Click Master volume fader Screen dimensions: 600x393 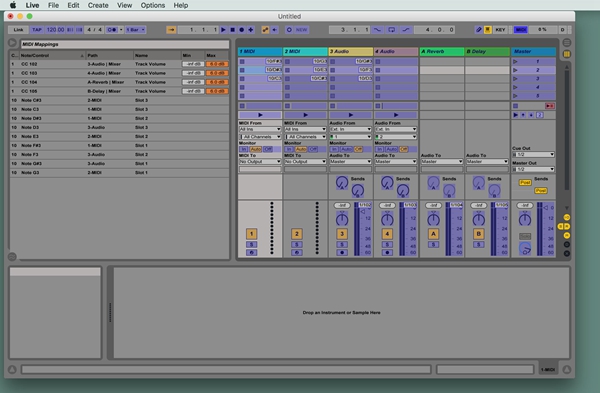[x=546, y=208]
